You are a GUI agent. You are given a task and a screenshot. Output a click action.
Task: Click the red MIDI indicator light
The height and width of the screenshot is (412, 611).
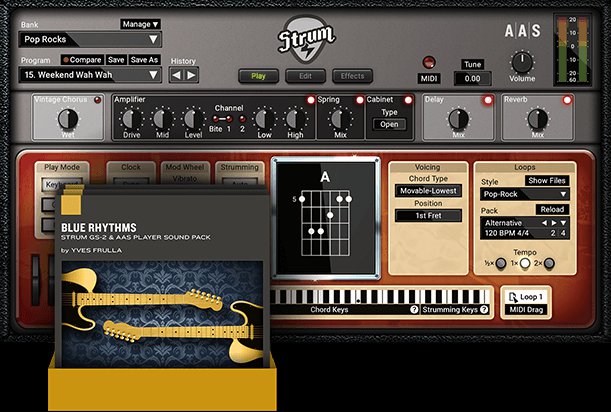click(x=429, y=62)
